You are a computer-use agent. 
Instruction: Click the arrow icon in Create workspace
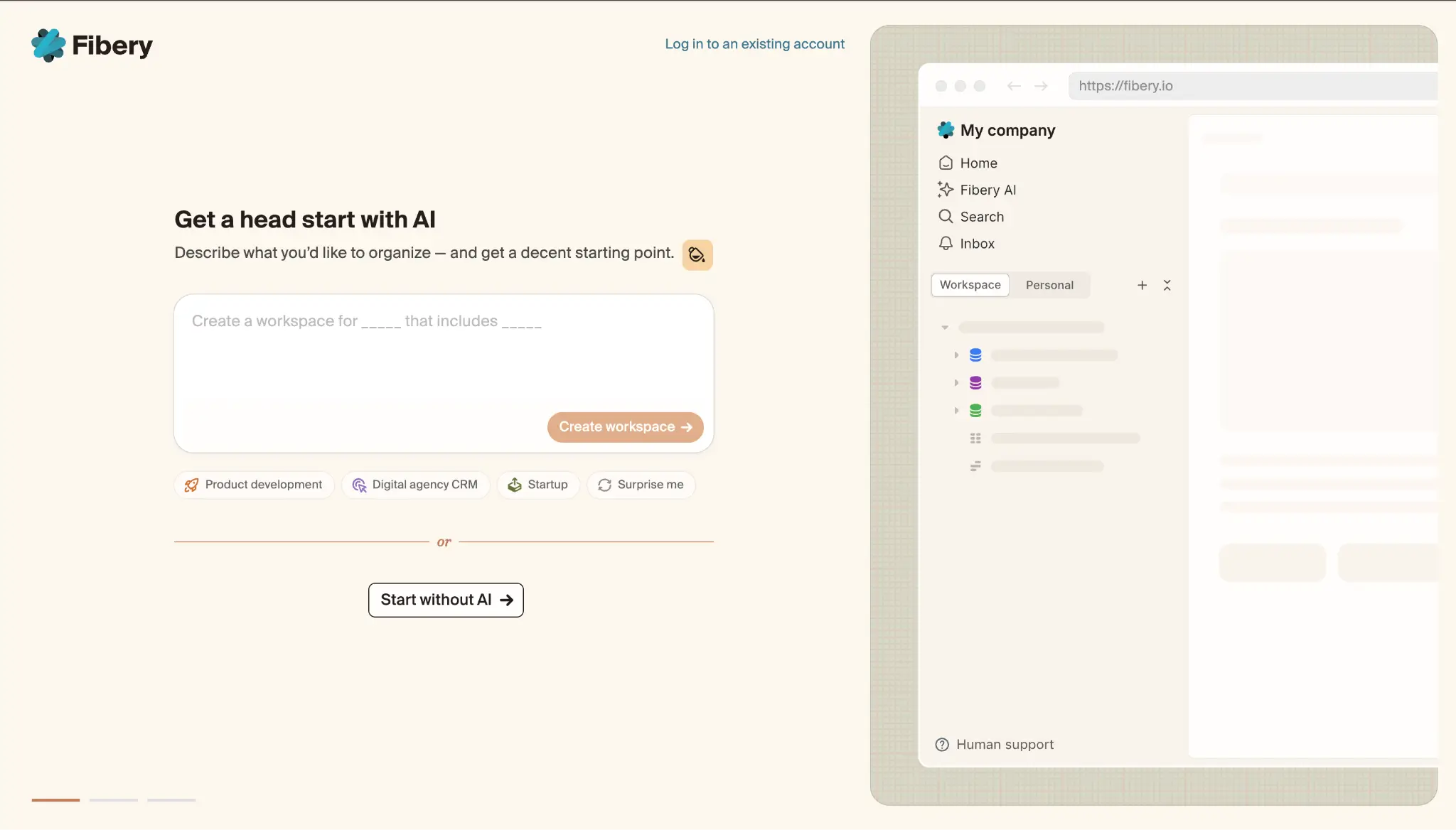pos(687,427)
